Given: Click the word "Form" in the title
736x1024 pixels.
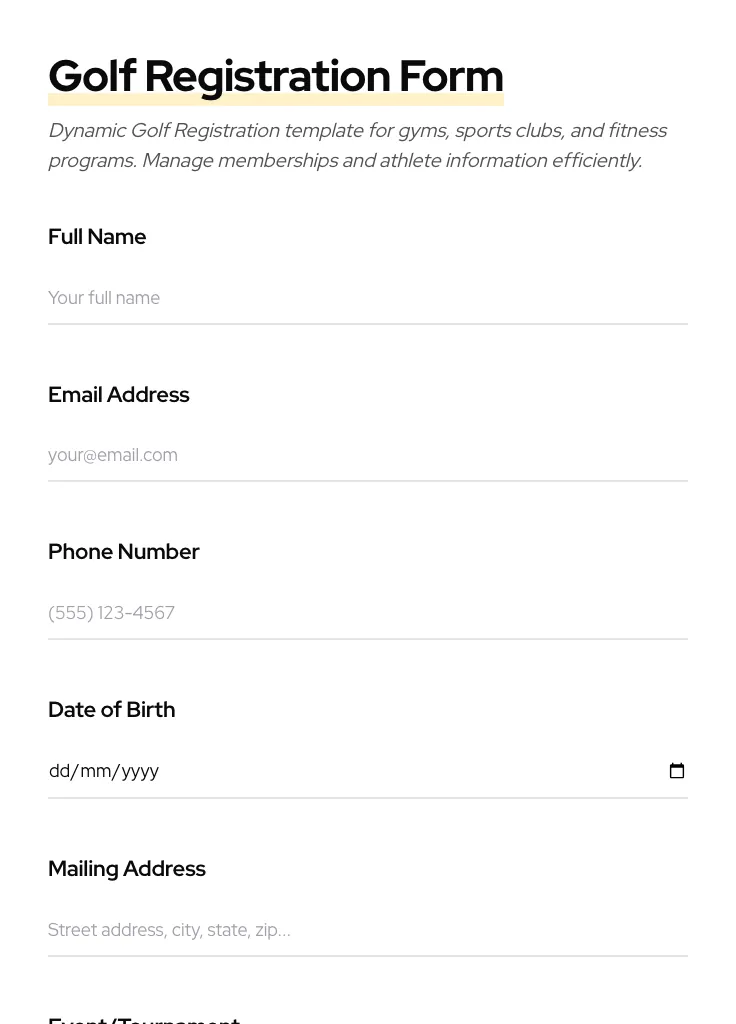Looking at the screenshot, I should (450, 77).
